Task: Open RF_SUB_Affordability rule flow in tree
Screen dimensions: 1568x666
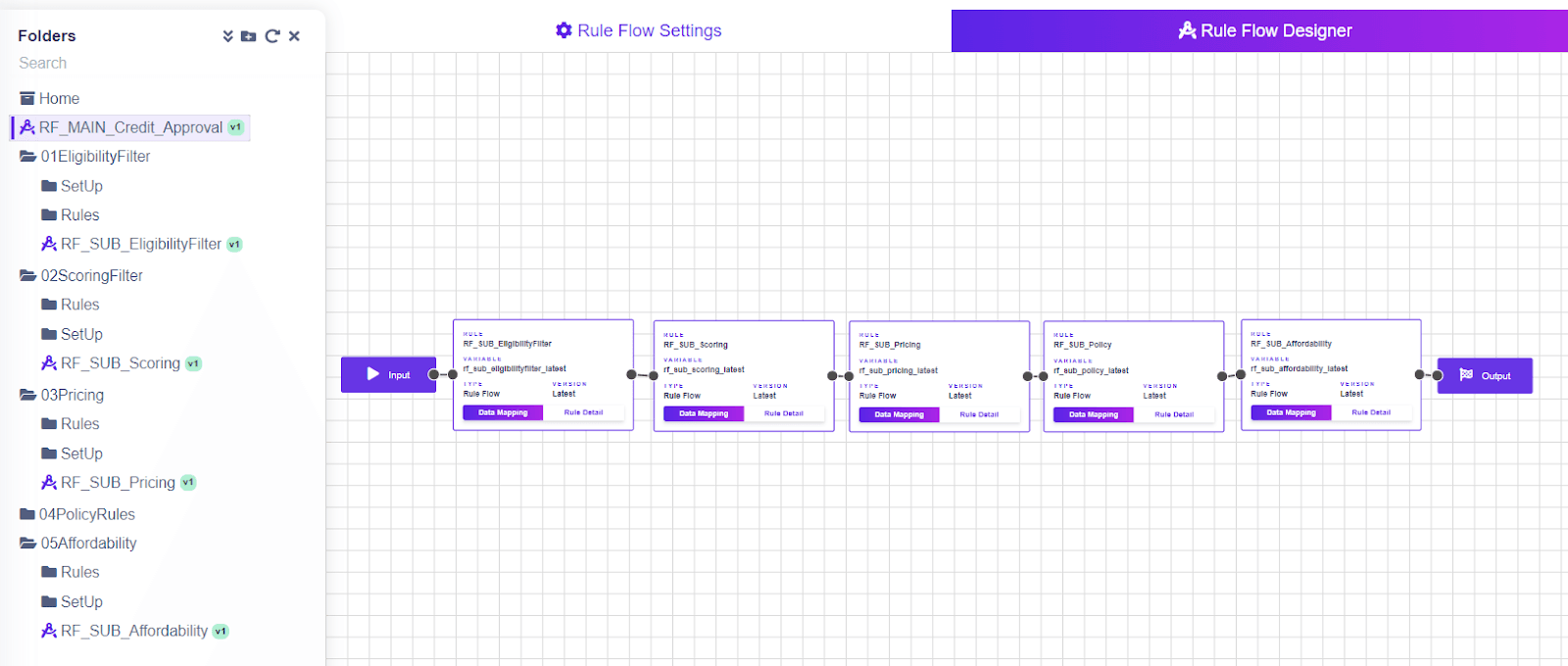Action: (x=124, y=632)
